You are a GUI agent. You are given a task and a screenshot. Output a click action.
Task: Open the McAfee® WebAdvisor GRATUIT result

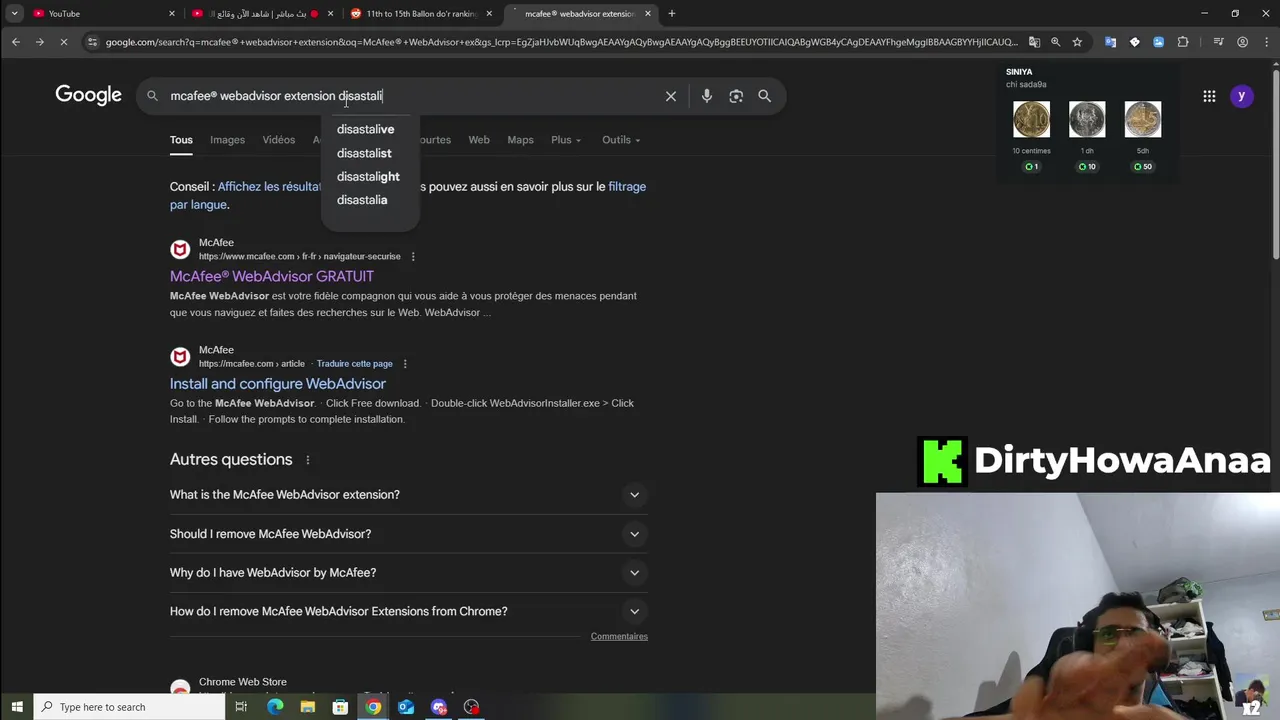pos(272,277)
